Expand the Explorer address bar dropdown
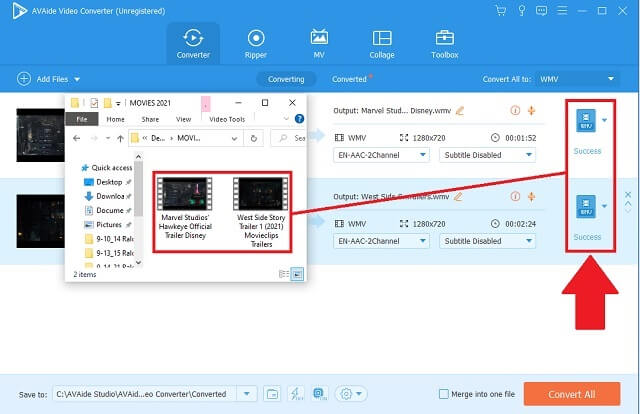This screenshot has height=414, width=640. pos(234,139)
